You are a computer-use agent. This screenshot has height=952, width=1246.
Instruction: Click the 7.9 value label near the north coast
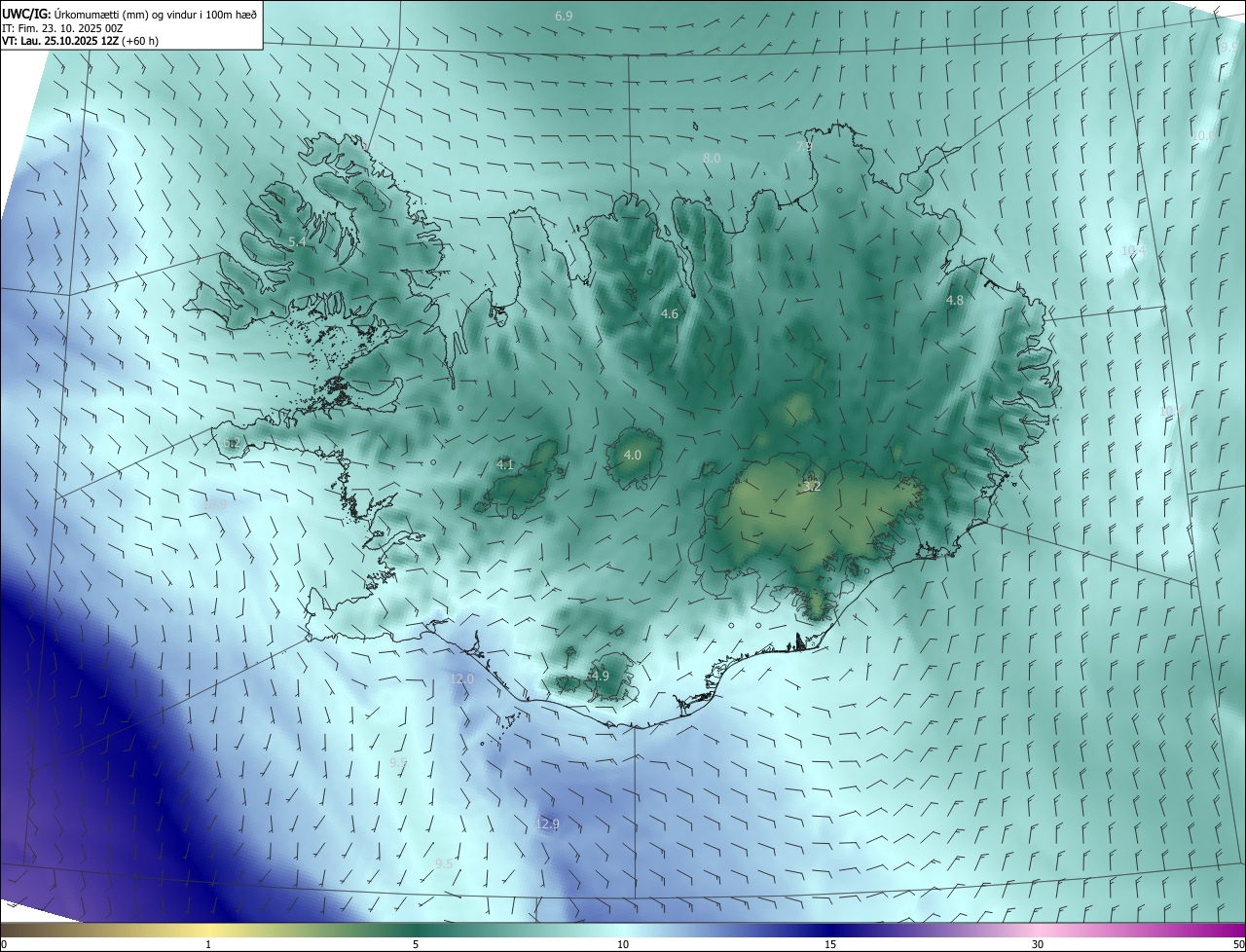(x=804, y=147)
